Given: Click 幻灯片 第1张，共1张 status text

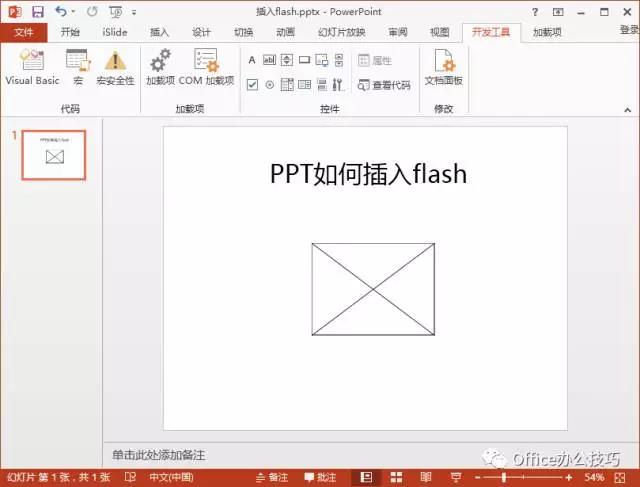Looking at the screenshot, I should point(59,477).
